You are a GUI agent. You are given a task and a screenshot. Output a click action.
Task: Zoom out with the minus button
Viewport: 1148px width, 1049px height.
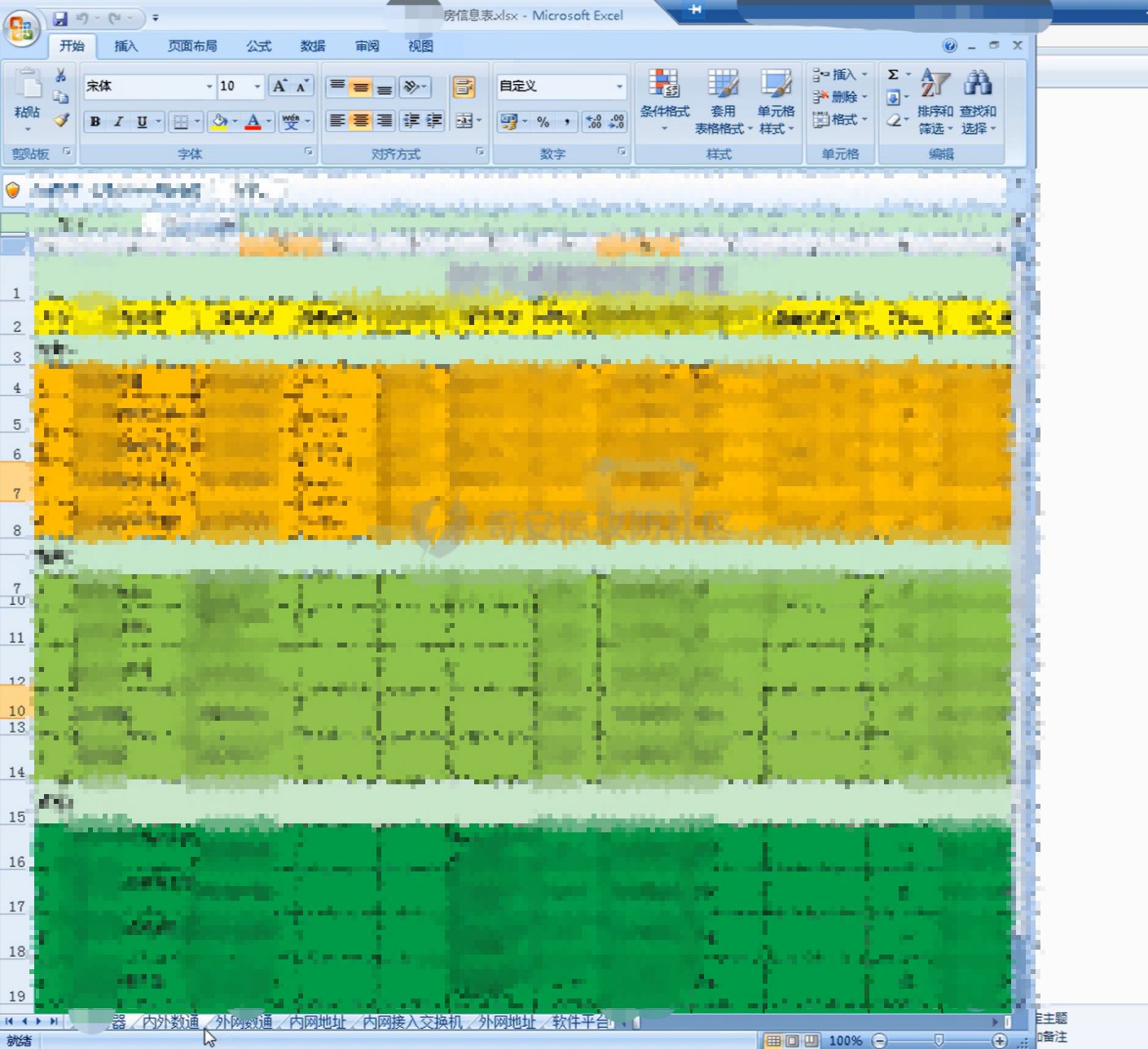click(879, 1040)
